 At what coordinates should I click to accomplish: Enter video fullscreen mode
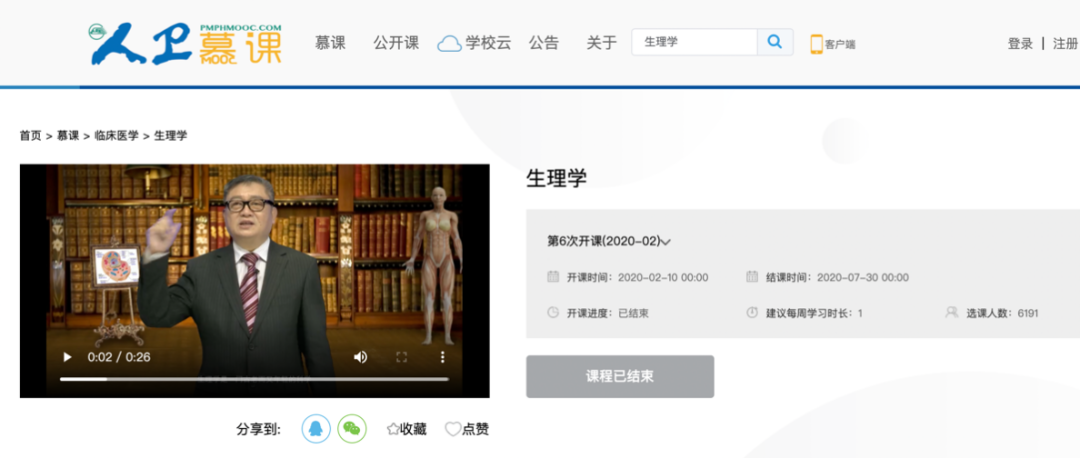(402, 357)
